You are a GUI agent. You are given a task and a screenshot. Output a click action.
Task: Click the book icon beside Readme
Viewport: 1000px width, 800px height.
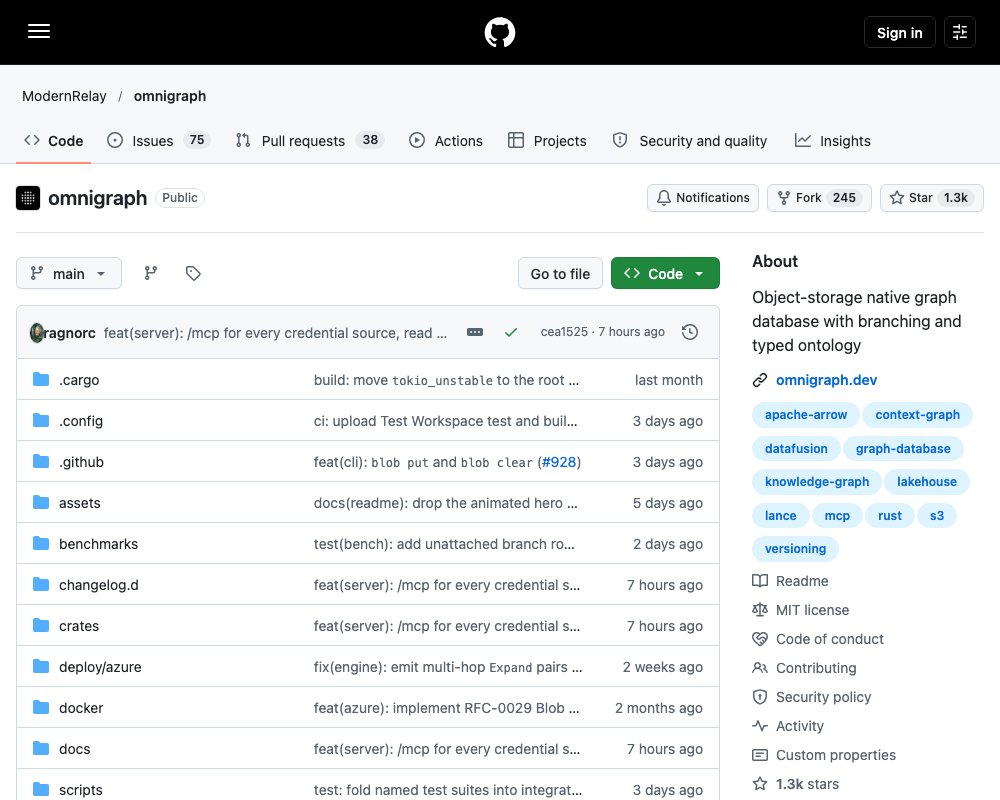[760, 581]
